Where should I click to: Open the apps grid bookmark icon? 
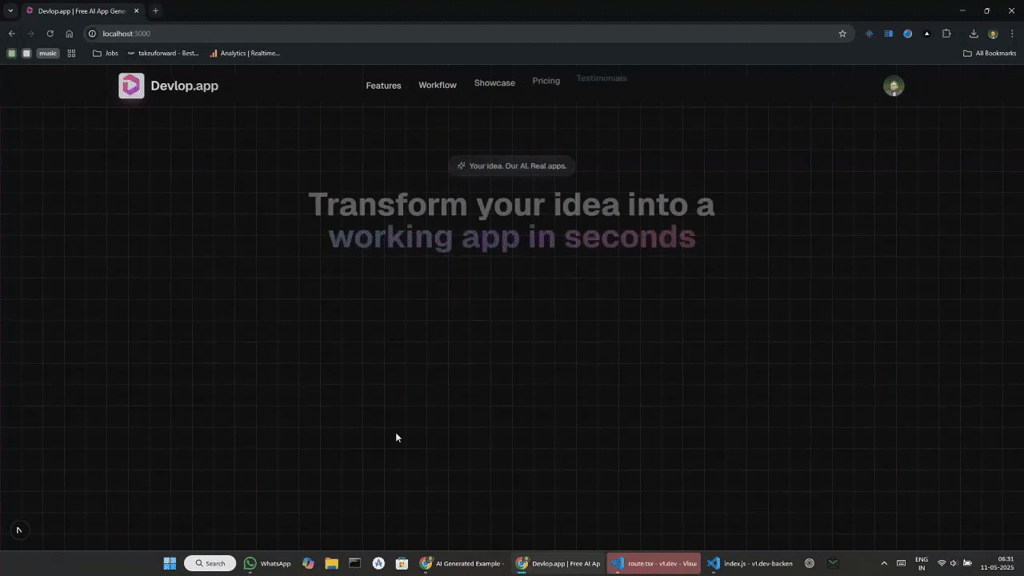tap(71, 54)
